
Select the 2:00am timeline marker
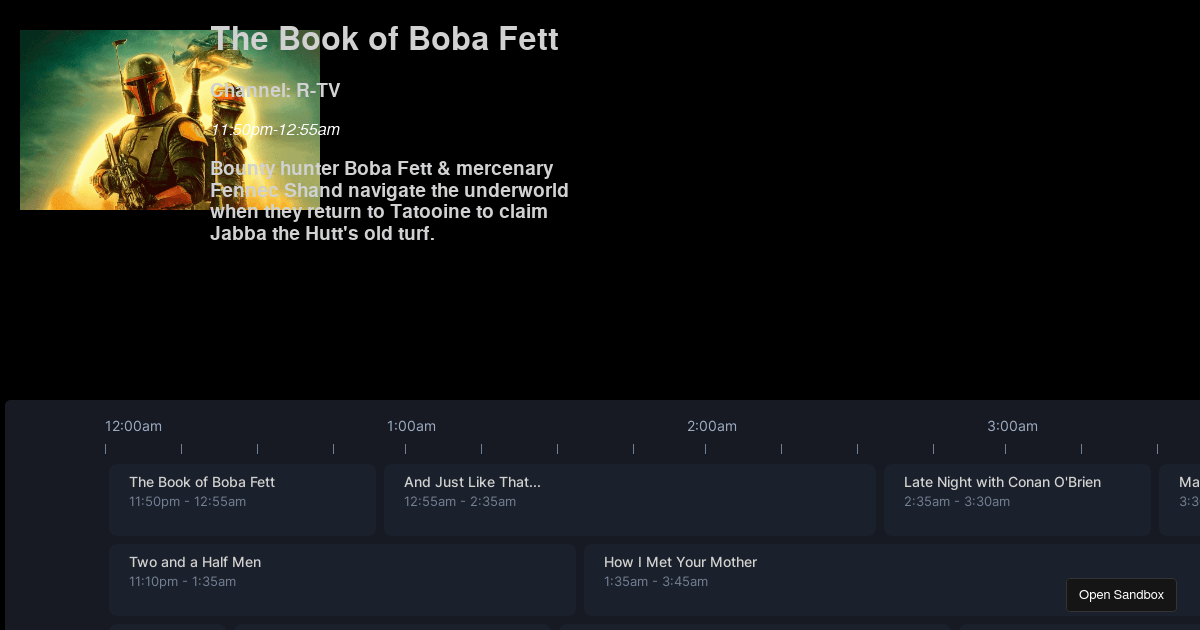click(x=711, y=426)
